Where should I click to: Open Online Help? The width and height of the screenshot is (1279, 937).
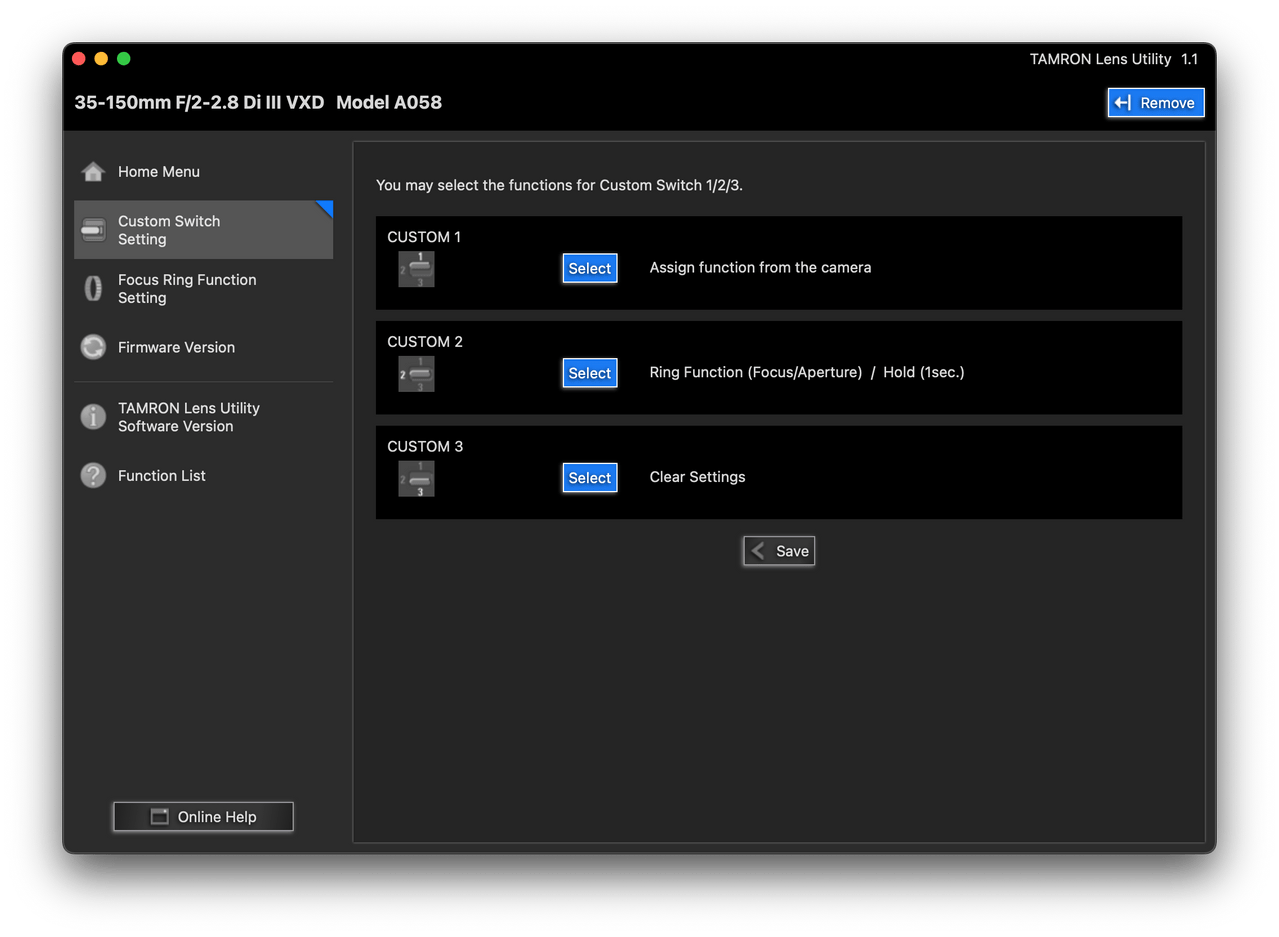pos(204,817)
